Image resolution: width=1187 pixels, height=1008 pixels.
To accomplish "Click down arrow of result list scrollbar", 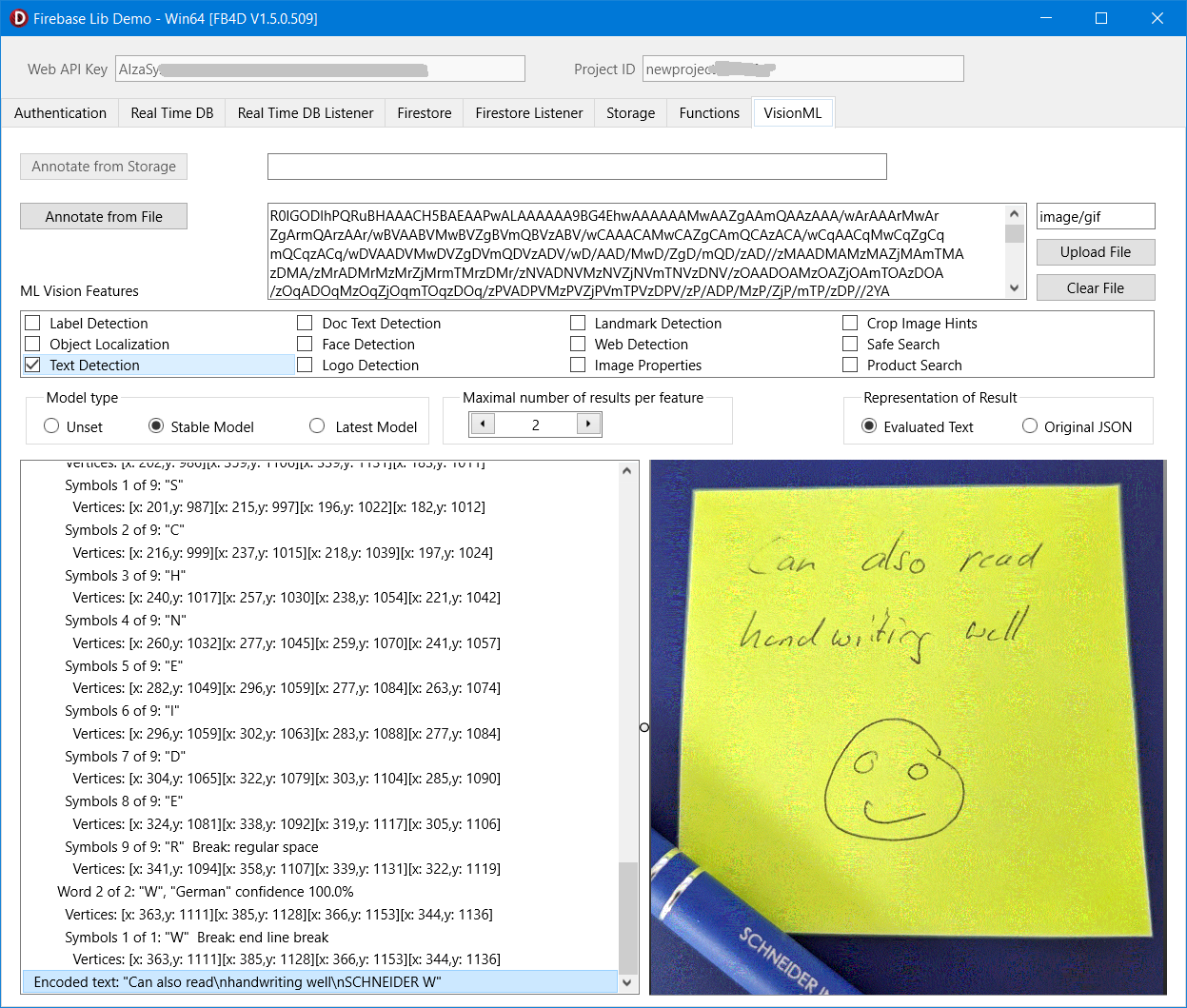I will pyautogui.click(x=627, y=982).
